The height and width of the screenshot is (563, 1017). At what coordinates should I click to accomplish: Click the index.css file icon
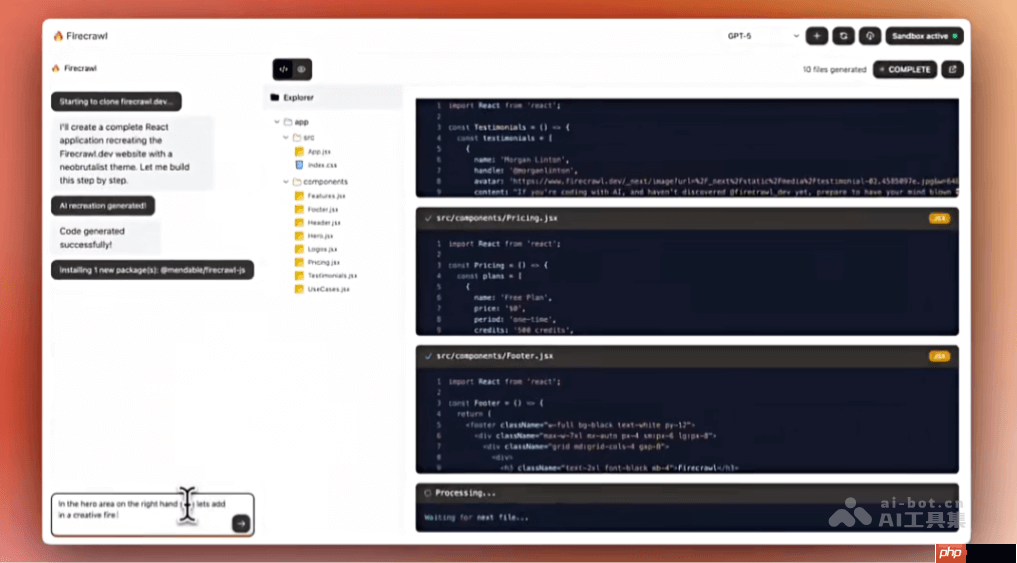click(299, 165)
